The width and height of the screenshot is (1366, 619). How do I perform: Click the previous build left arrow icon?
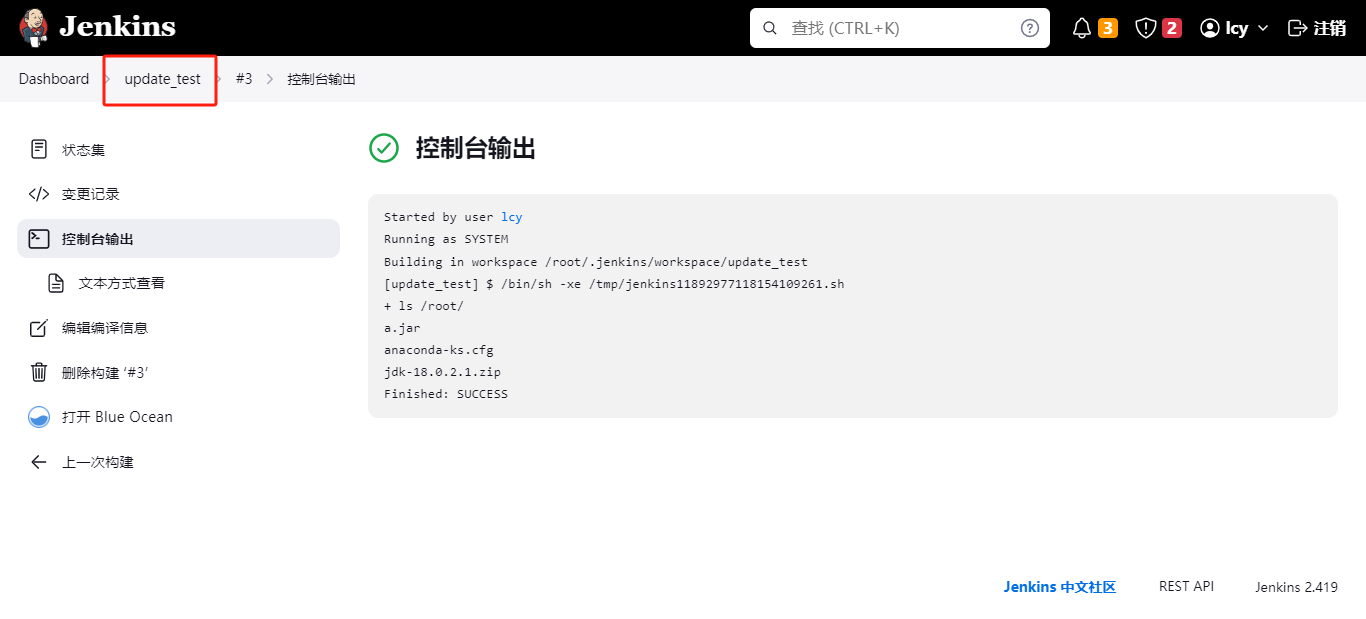(39, 462)
